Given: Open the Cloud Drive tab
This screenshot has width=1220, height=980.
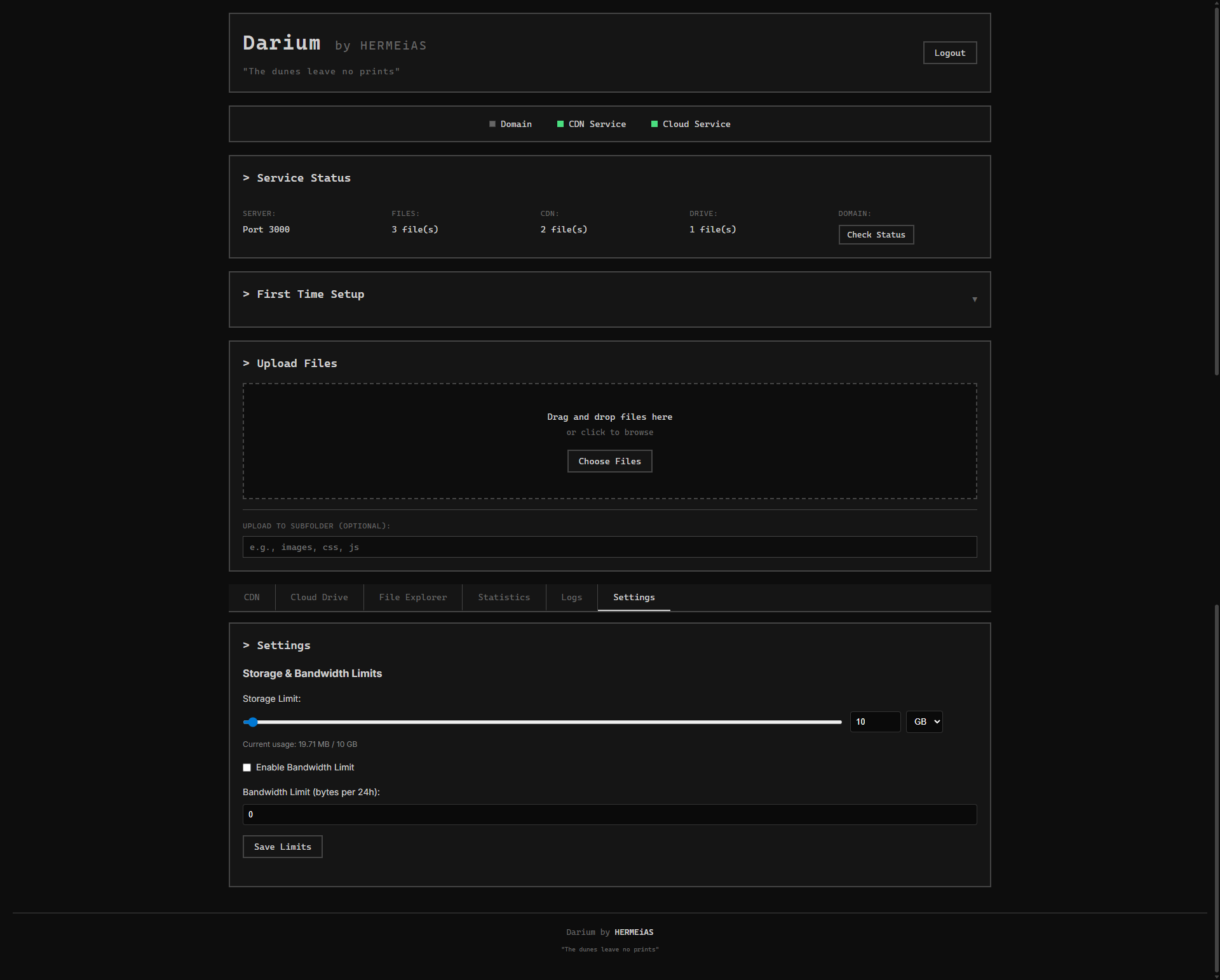Looking at the screenshot, I should (319, 597).
